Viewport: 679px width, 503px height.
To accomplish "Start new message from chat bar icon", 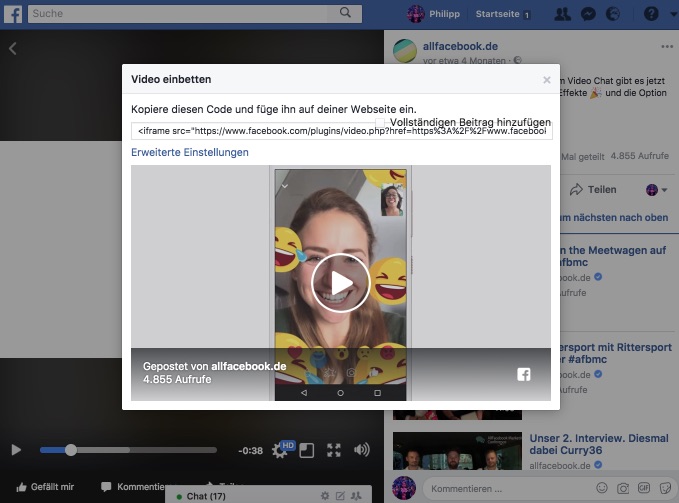I will 340,496.
